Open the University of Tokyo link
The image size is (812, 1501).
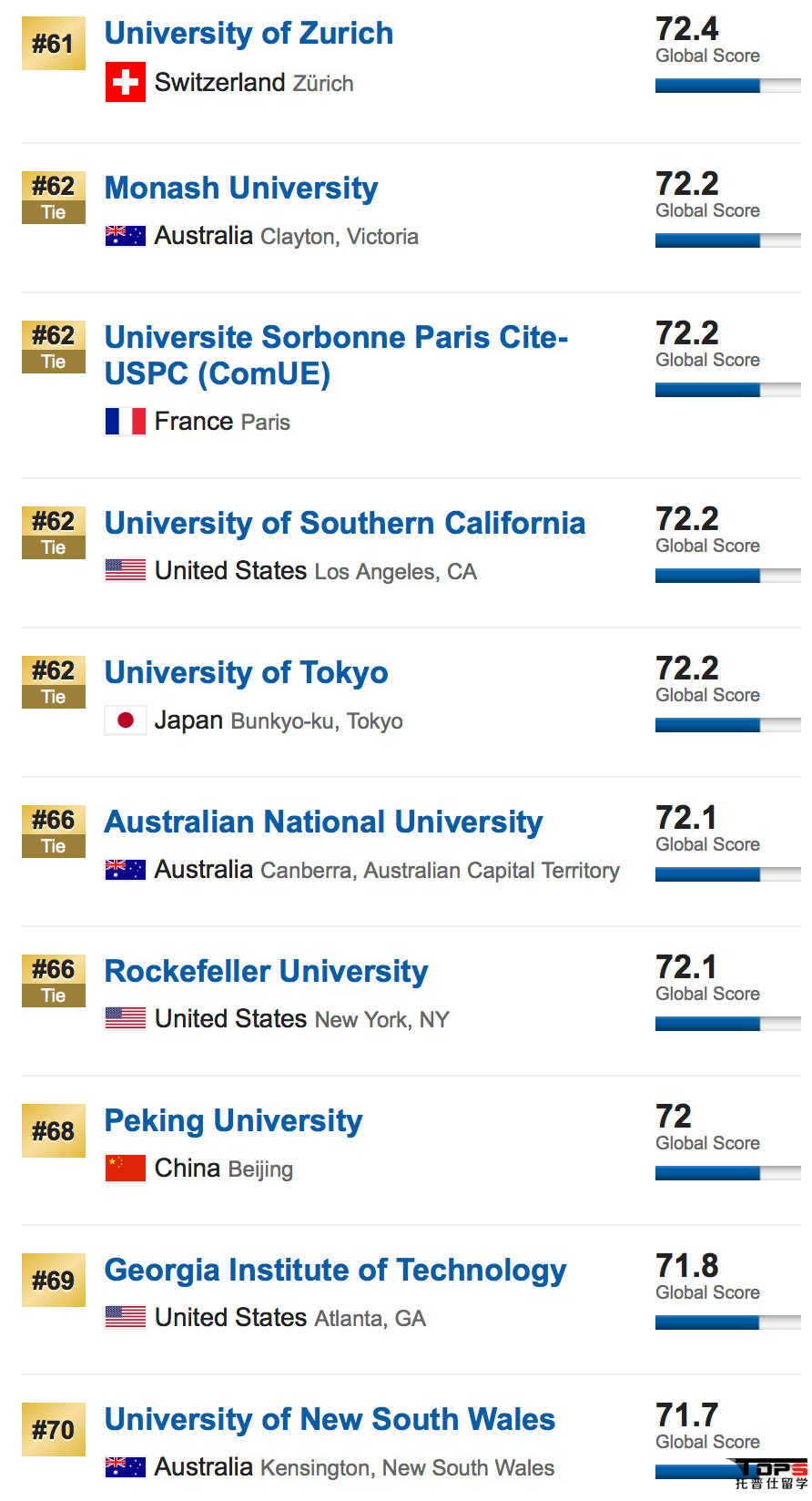coord(246,673)
